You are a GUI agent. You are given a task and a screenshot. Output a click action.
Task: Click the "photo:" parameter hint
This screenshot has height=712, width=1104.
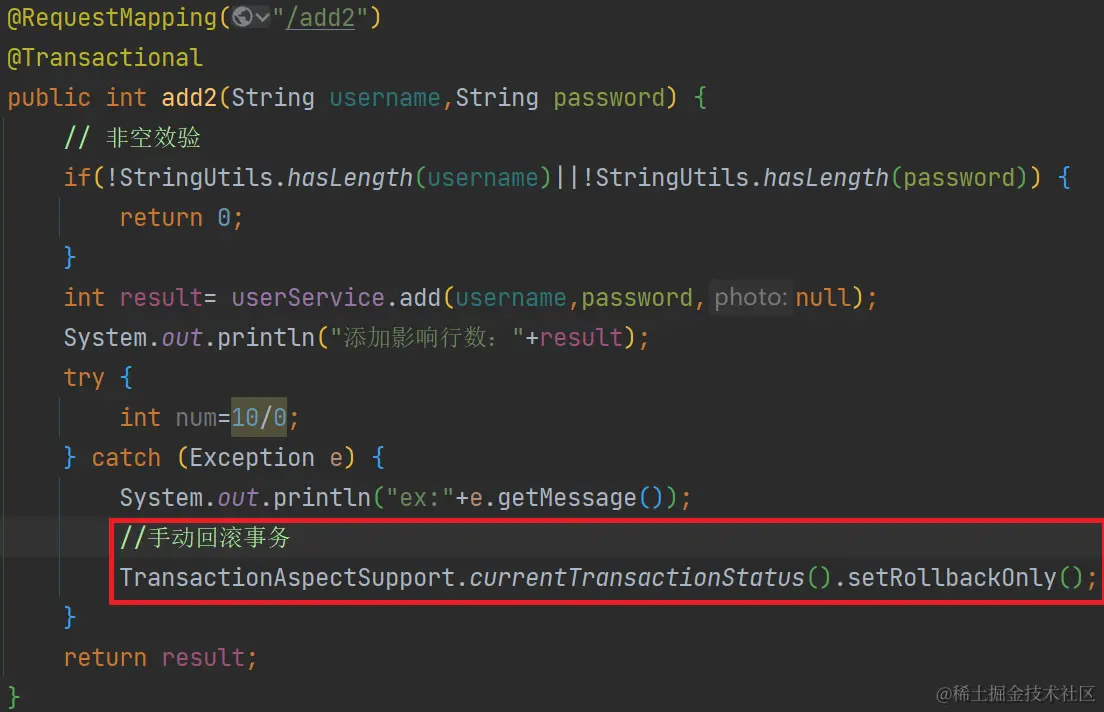pos(751,297)
